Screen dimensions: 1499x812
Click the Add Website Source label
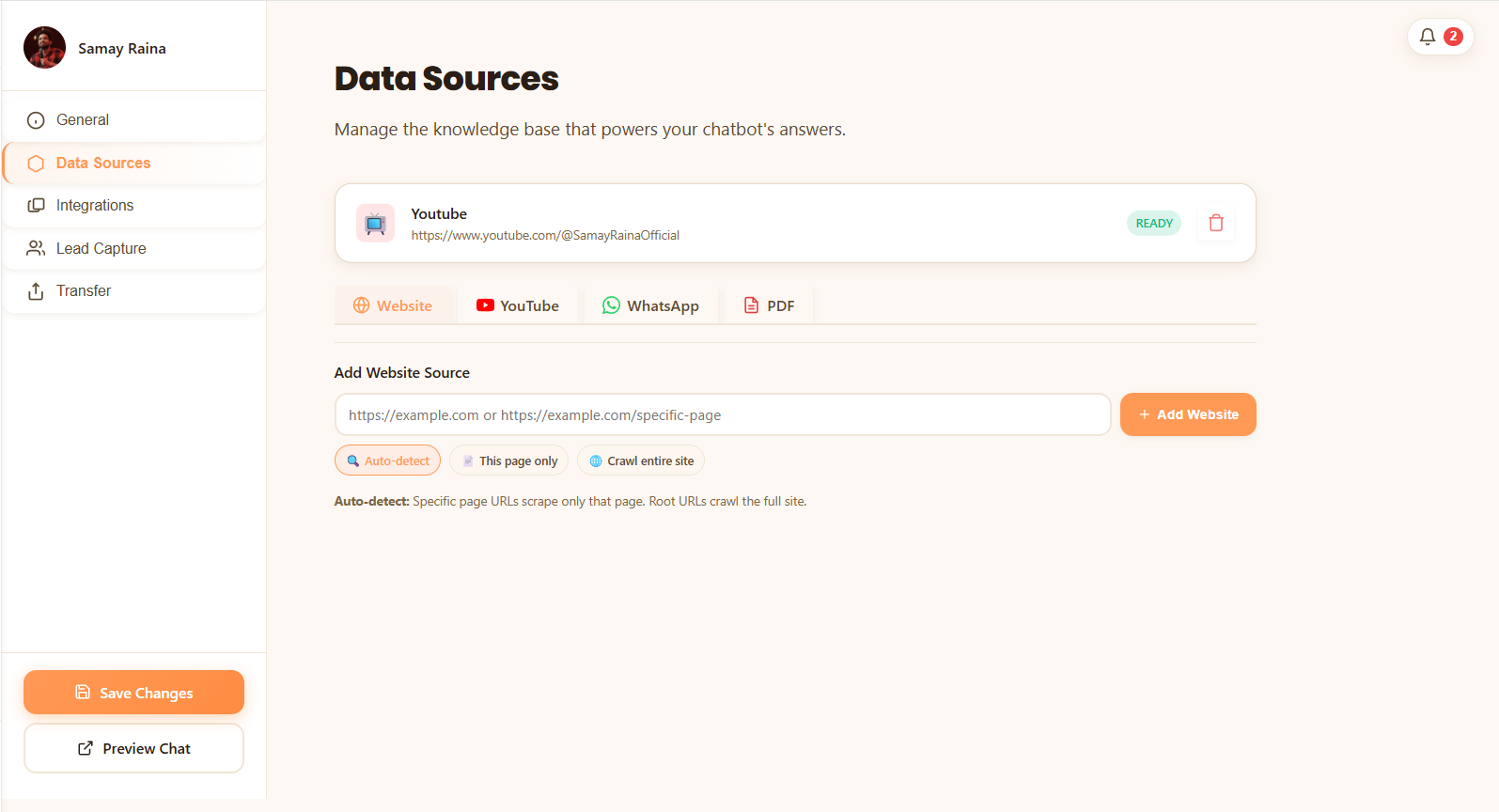tap(402, 373)
